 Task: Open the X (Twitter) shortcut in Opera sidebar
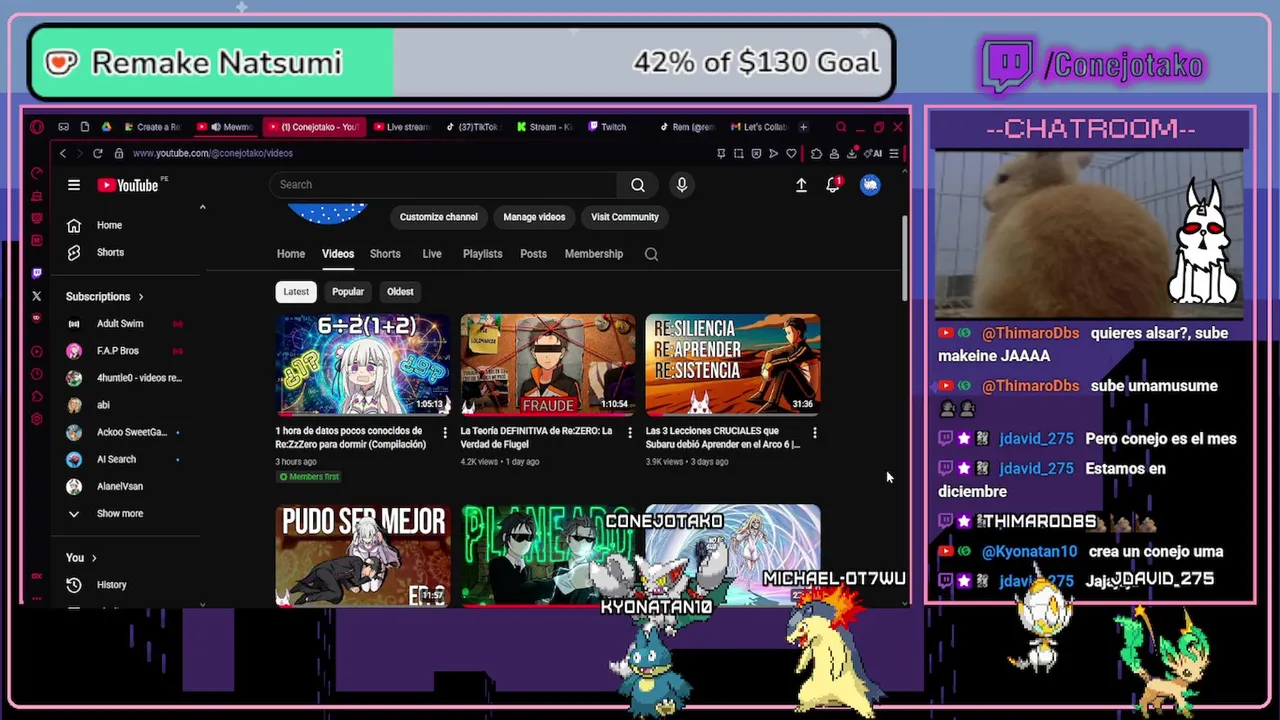[x=37, y=296]
